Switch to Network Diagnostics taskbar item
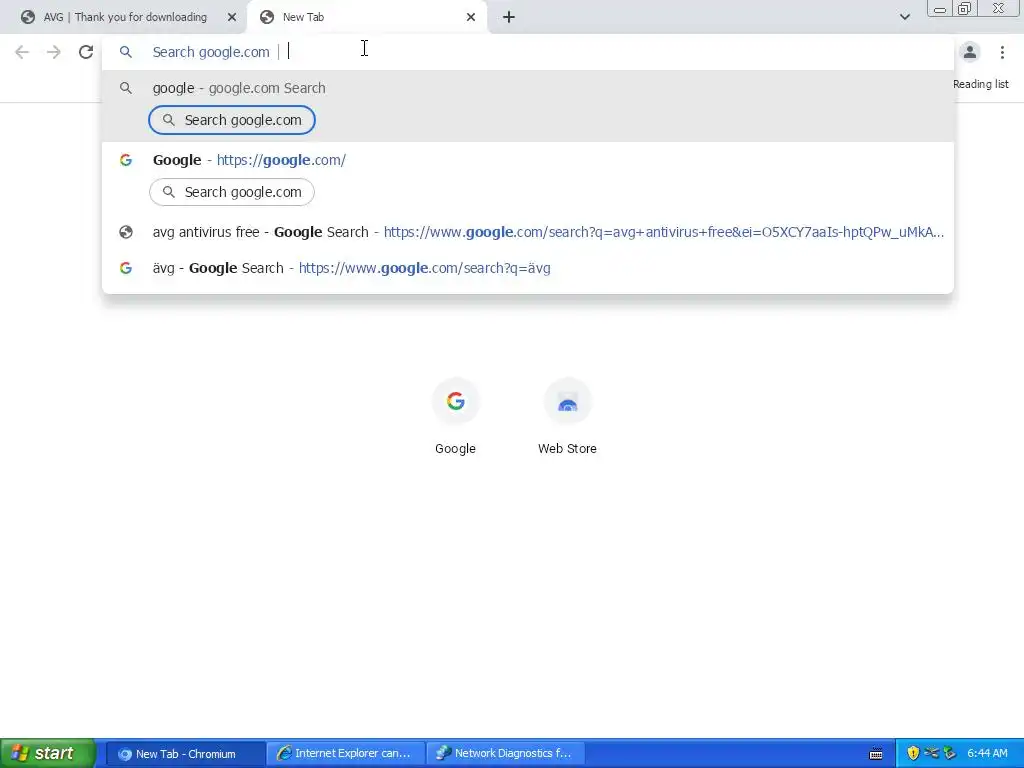The width and height of the screenshot is (1024, 768). [505, 754]
